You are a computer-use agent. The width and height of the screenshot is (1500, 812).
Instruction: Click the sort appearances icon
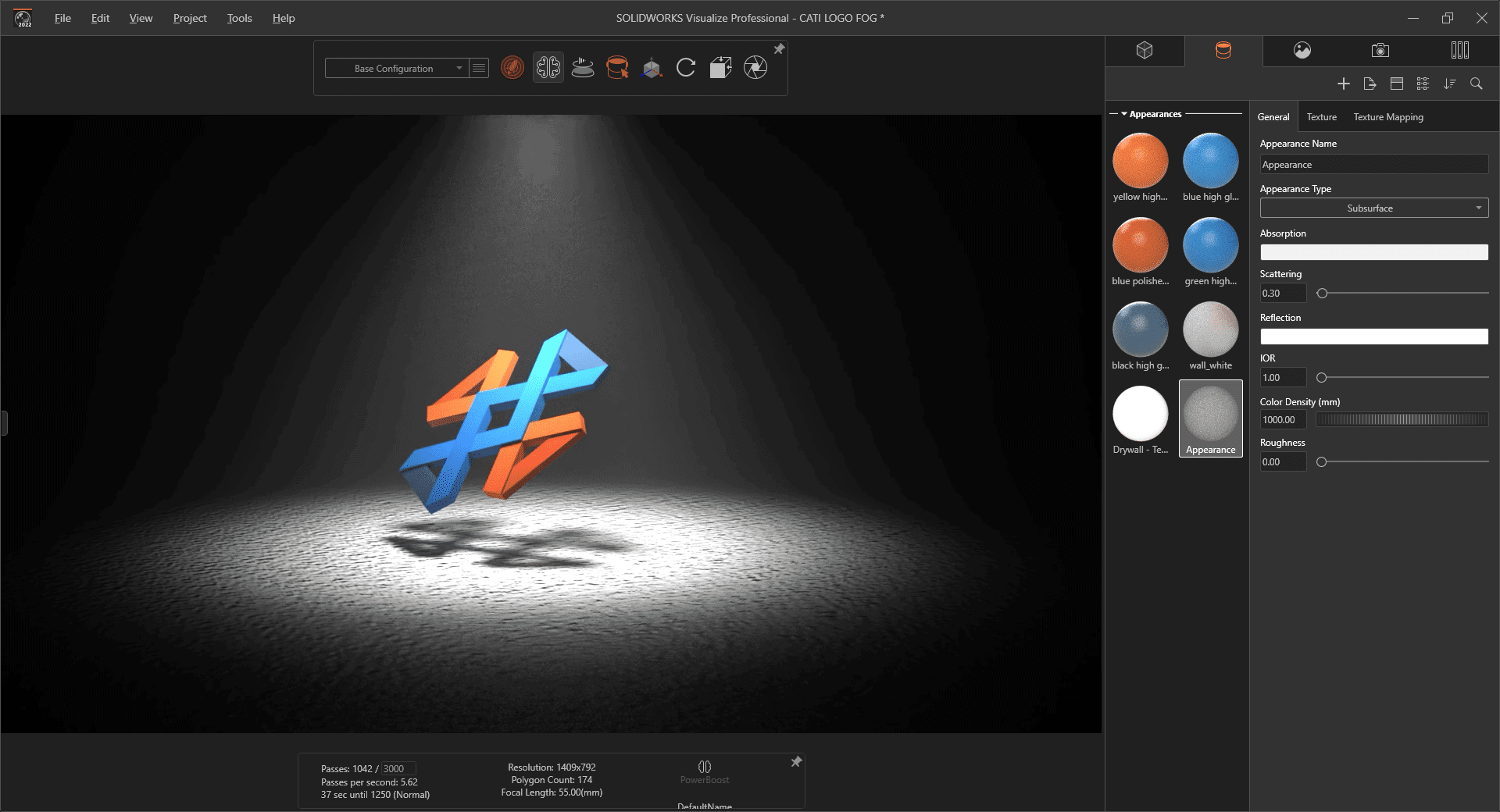[x=1450, y=84]
